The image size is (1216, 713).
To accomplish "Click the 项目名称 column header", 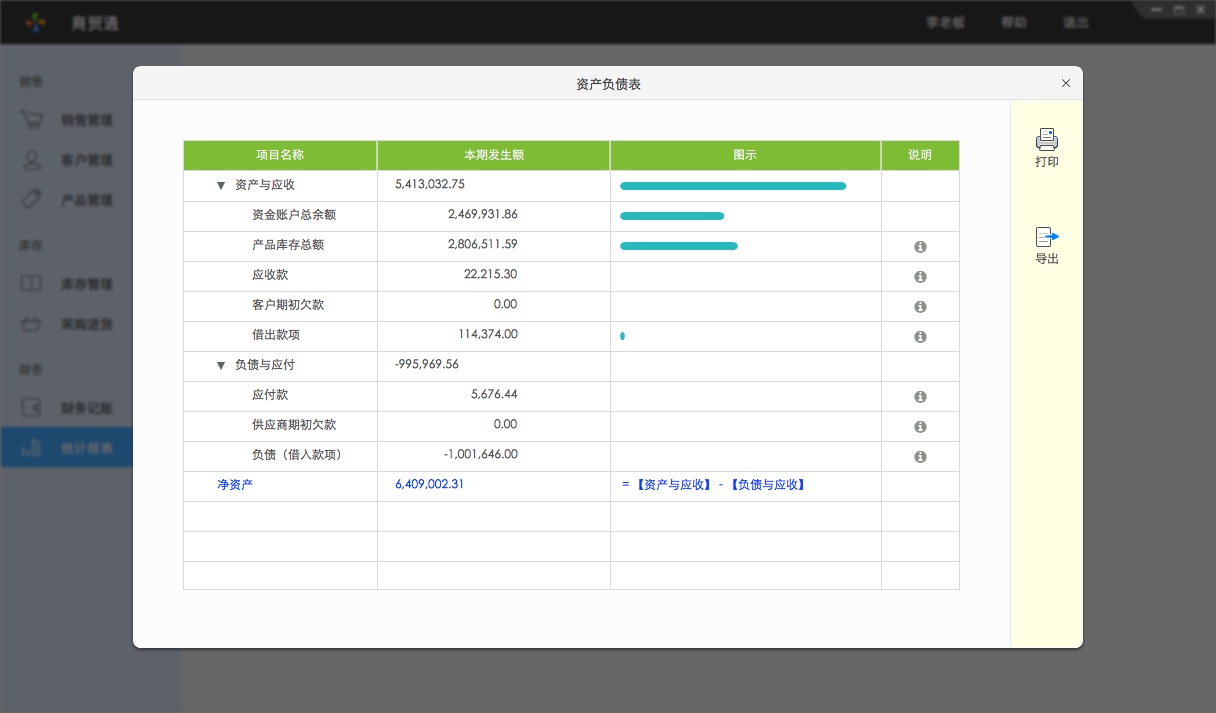I will coord(280,155).
